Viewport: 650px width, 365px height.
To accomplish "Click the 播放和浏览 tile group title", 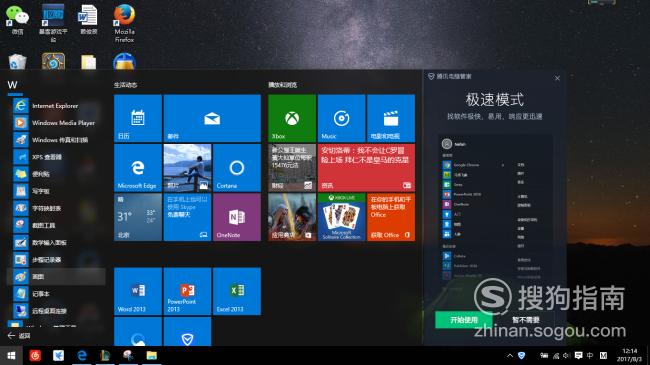I will point(282,85).
